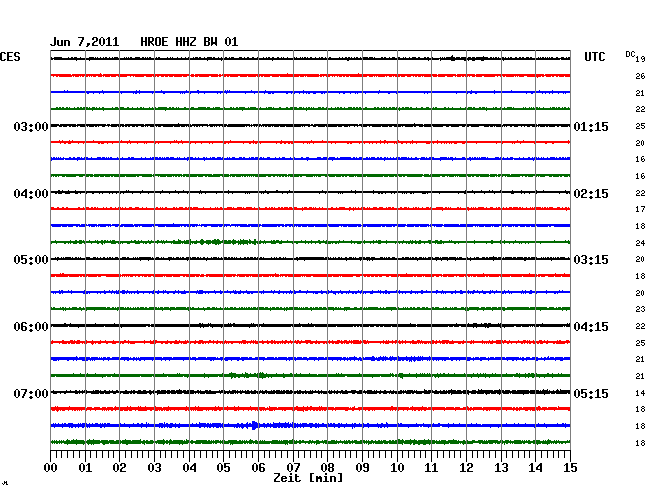Click minute tick label "12" on the axis

point(466,468)
